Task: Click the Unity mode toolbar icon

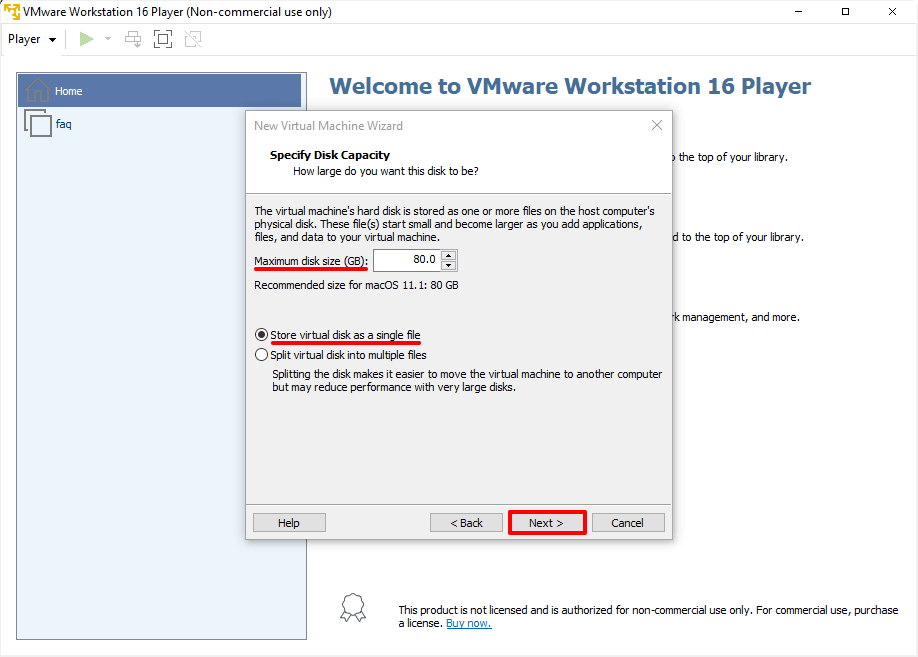Action: 193,39
